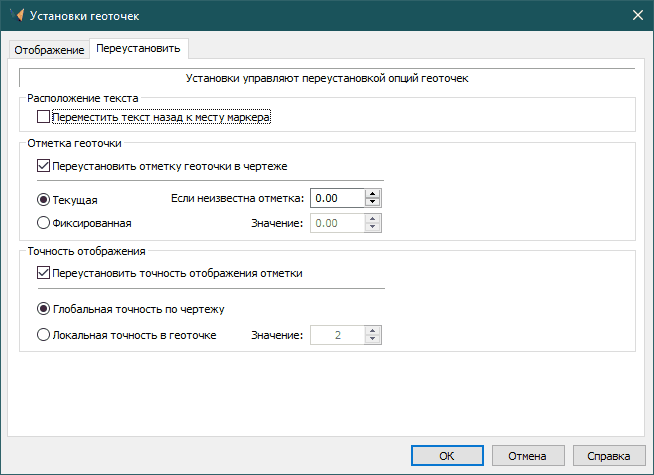654x475 pixels.
Task: Click the Если неизвестна отметка input field
Action: pyautogui.click(x=337, y=199)
